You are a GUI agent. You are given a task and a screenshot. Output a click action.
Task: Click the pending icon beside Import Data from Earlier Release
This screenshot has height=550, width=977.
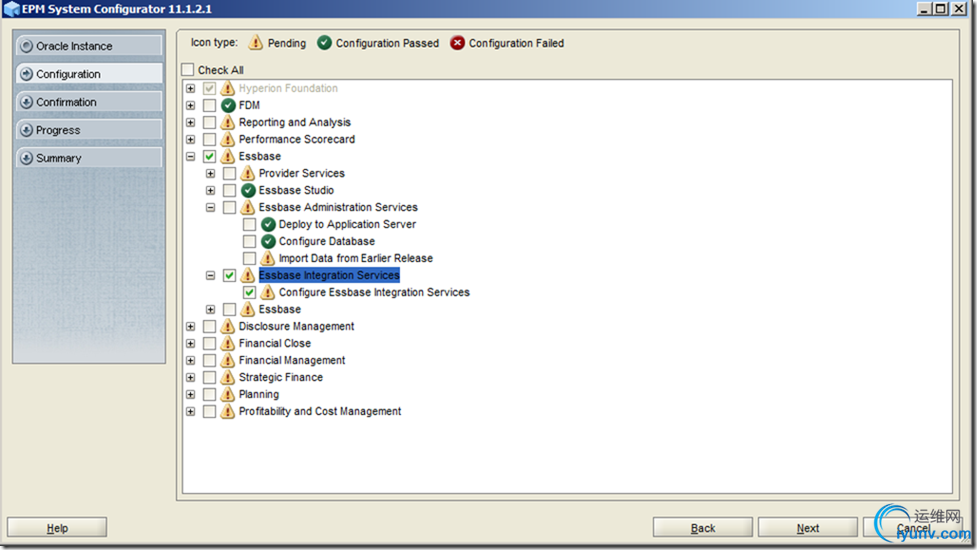[x=268, y=258]
